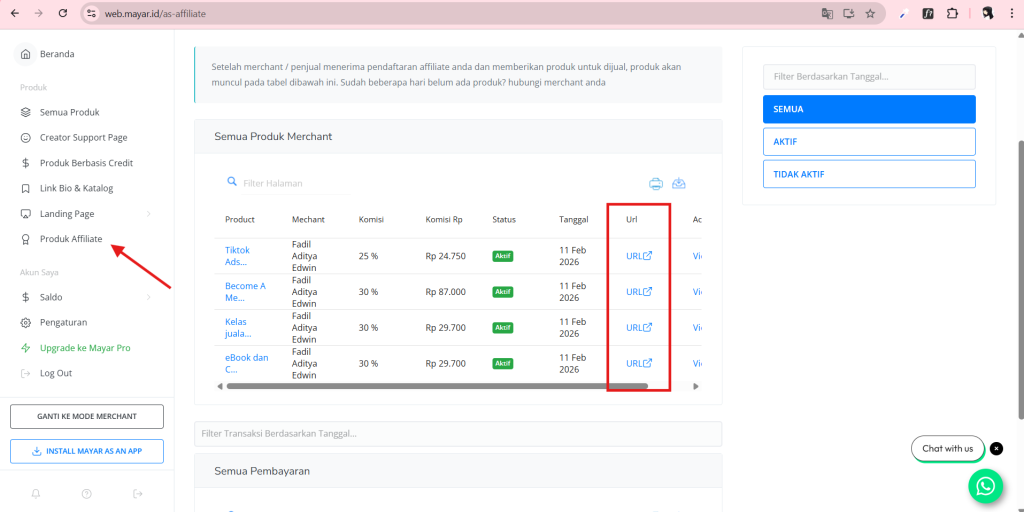Viewport: 1024px width, 512px height.
Task: Click the table's horizontal scrollbar
Action: pyautogui.click(x=436, y=386)
